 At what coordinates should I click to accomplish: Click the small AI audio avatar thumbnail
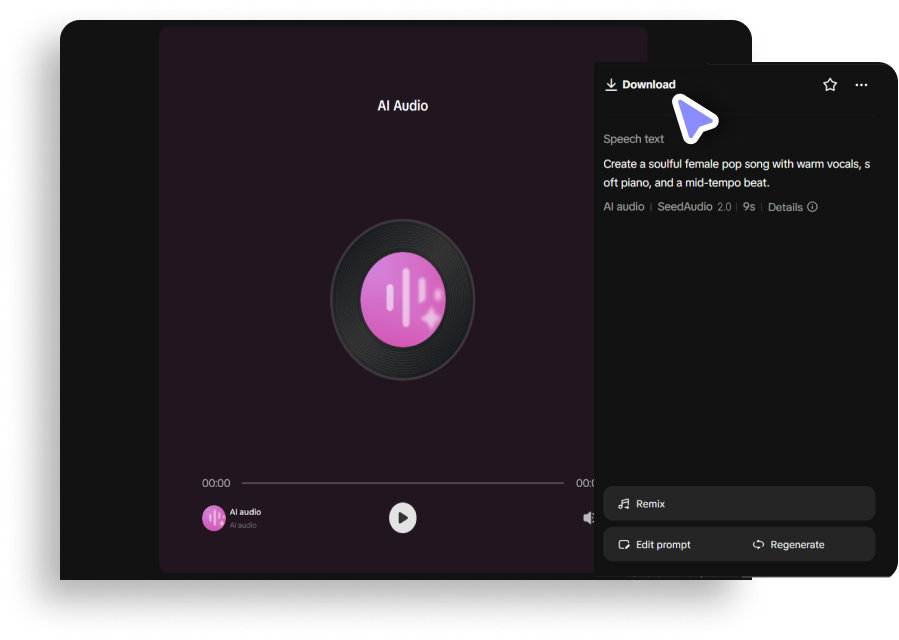point(213,518)
